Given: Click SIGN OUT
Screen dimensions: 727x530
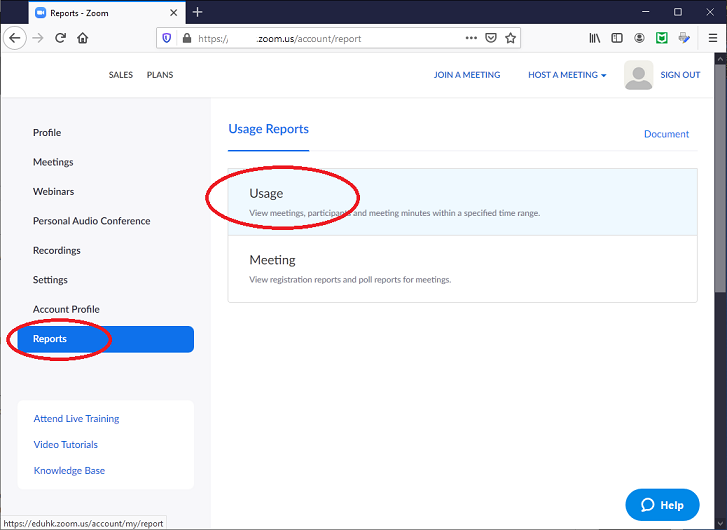Looking at the screenshot, I should tap(680, 75).
